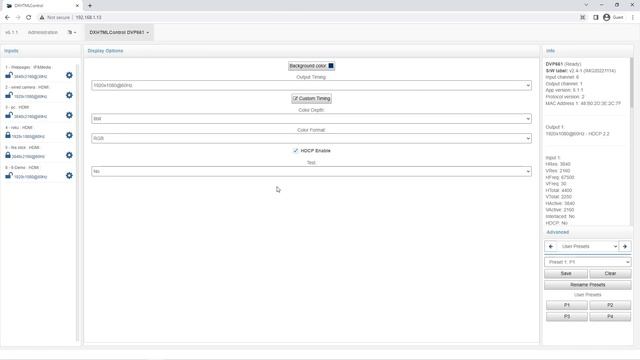Uncheck the HDCP Enable checkbox
Image resolution: width=640 pixels, height=360 pixels.
(x=296, y=151)
